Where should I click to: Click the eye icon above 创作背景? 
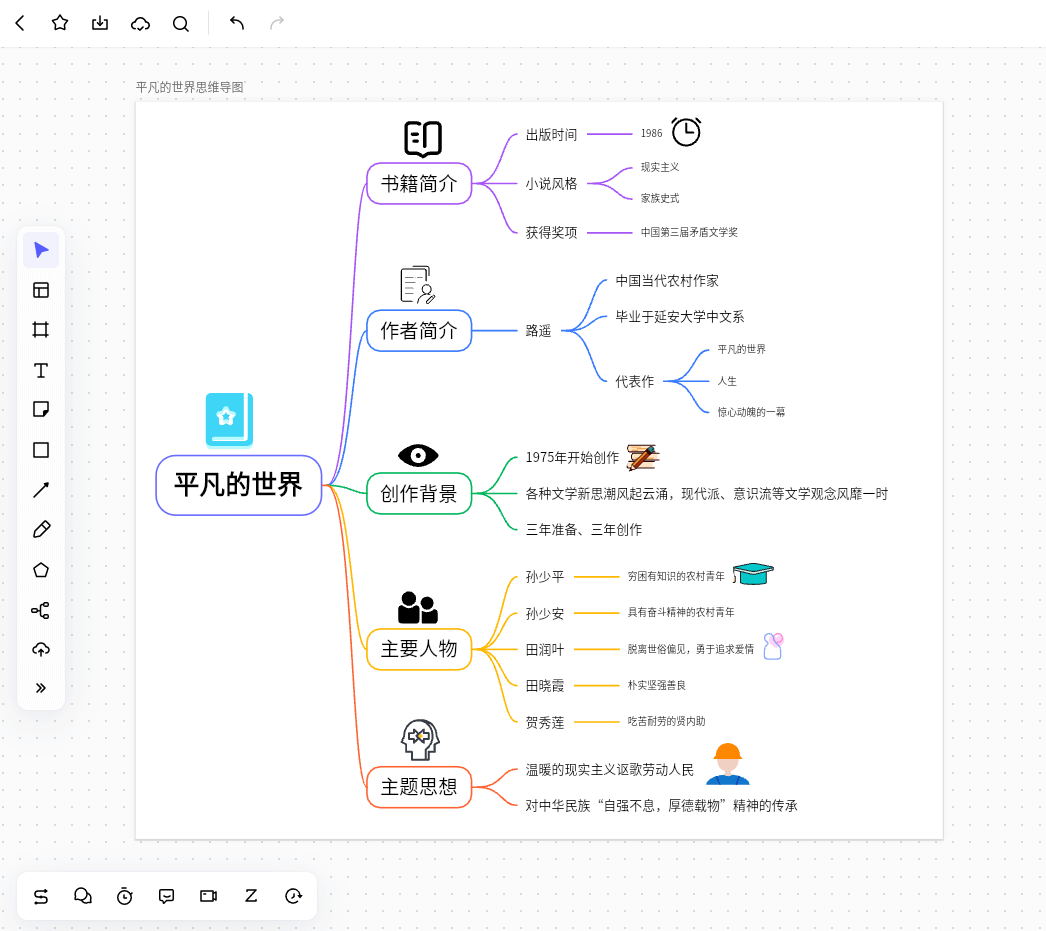pyautogui.click(x=418, y=455)
